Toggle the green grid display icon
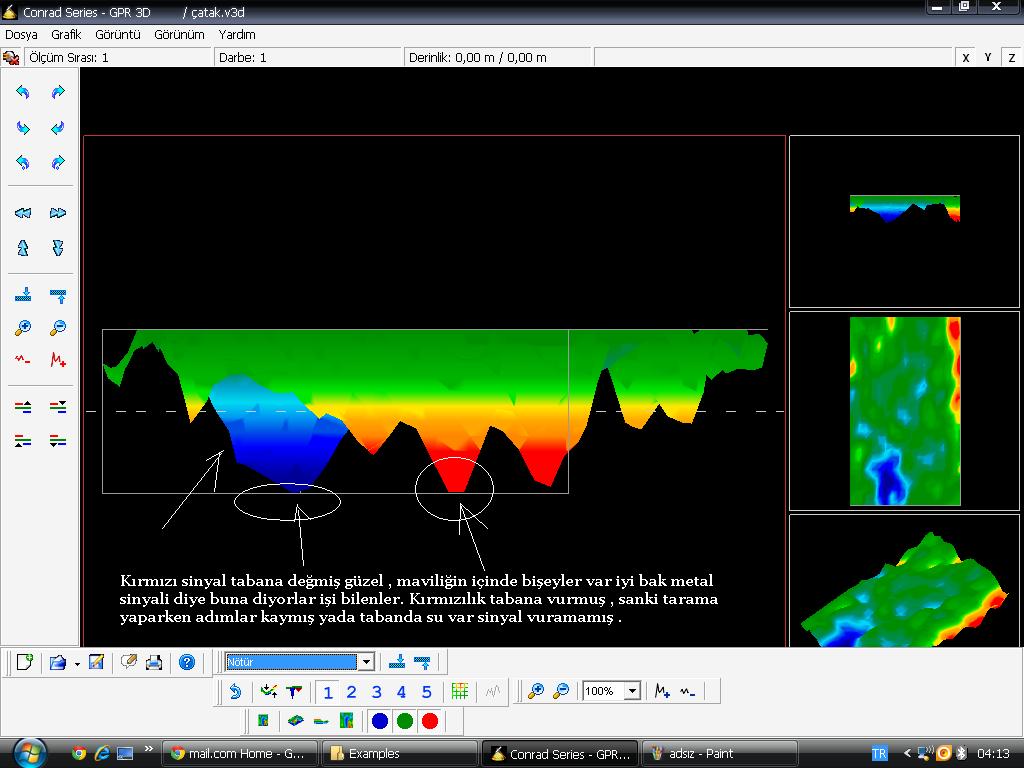 [x=460, y=691]
